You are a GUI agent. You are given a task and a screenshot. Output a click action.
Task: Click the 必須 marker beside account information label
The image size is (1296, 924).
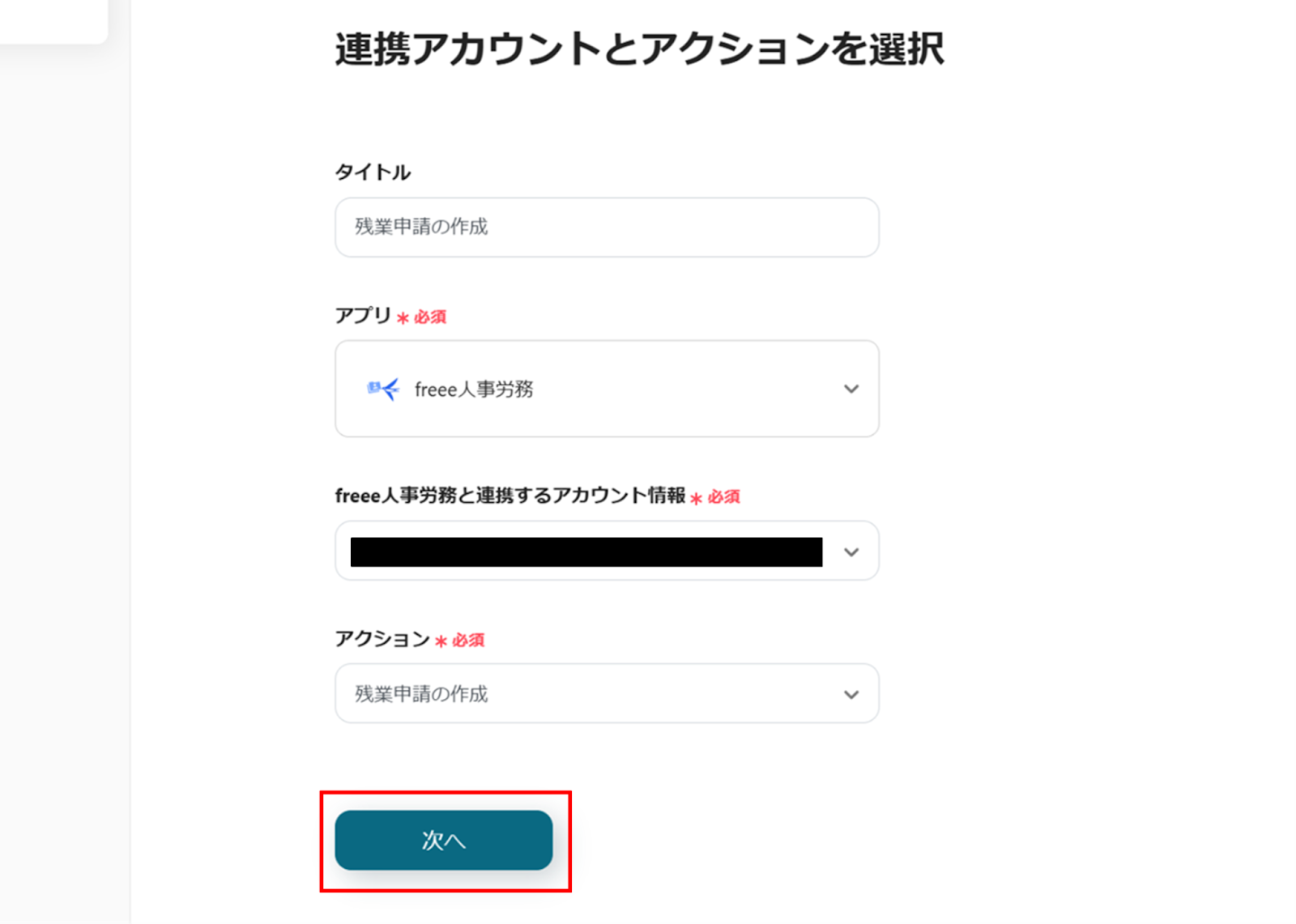pos(723,497)
